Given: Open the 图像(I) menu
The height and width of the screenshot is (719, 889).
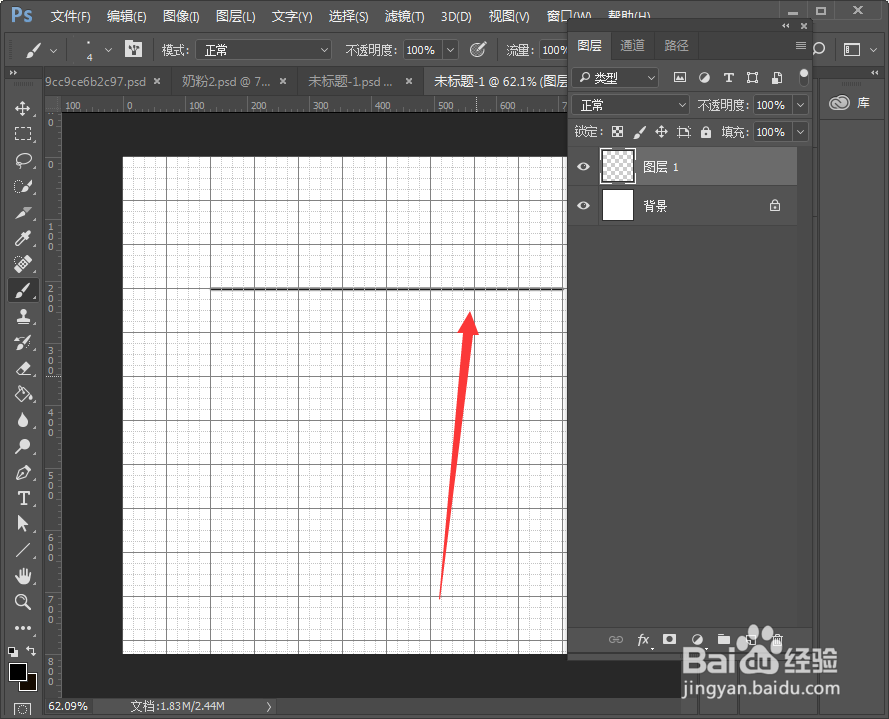Looking at the screenshot, I should [181, 16].
